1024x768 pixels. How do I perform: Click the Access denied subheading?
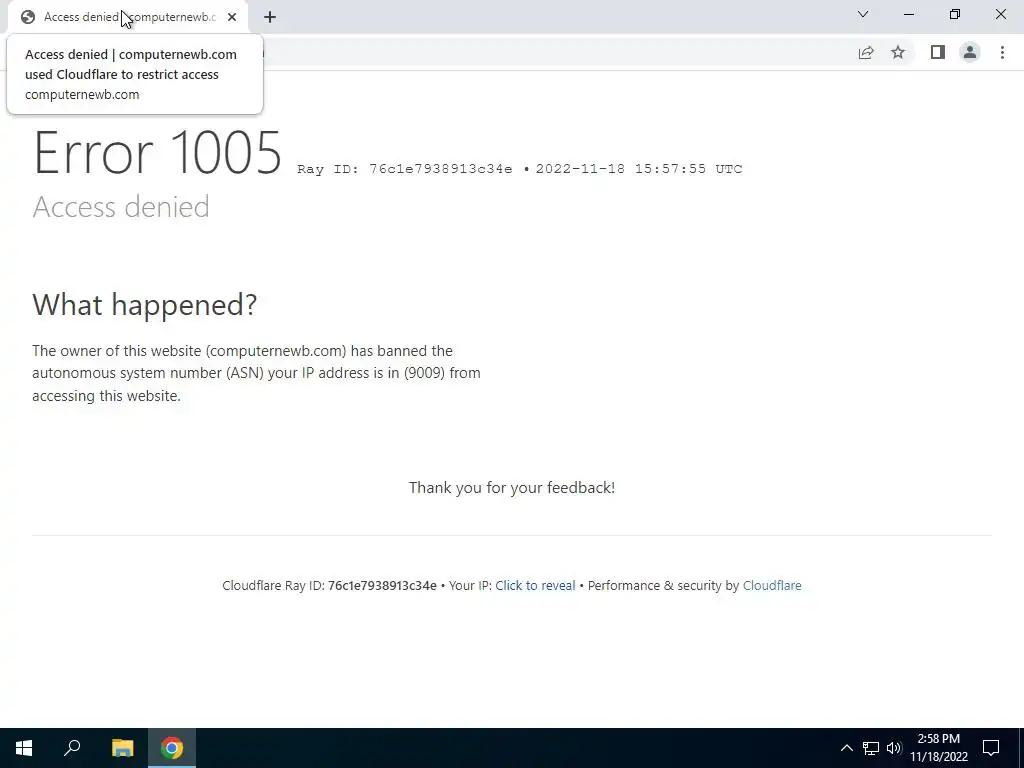[x=121, y=206]
